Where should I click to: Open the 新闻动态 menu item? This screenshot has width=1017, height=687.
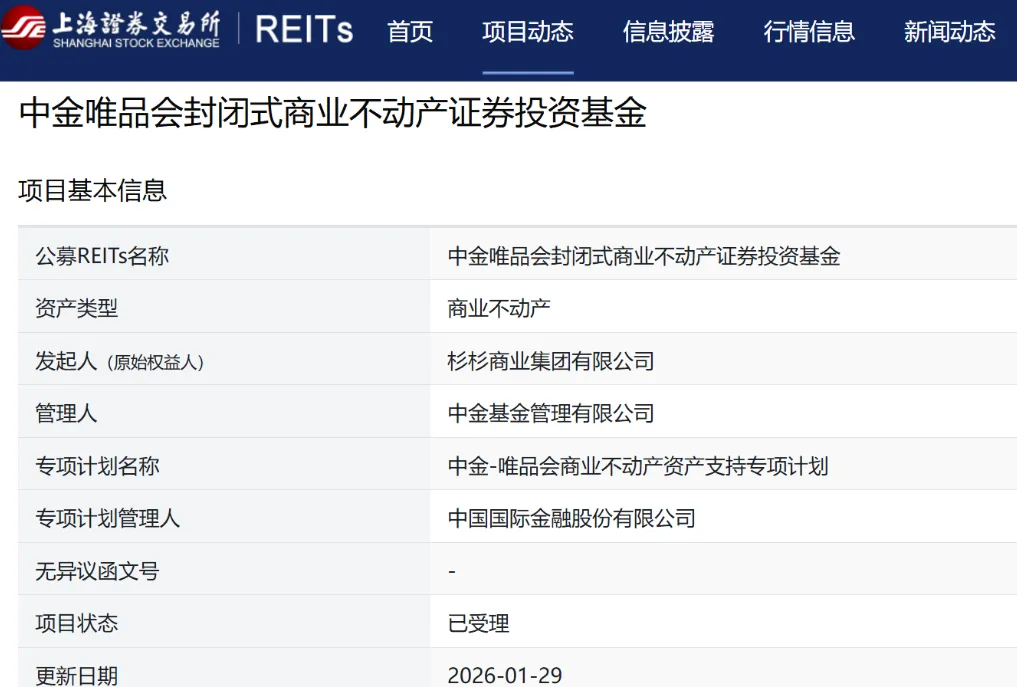point(950,31)
